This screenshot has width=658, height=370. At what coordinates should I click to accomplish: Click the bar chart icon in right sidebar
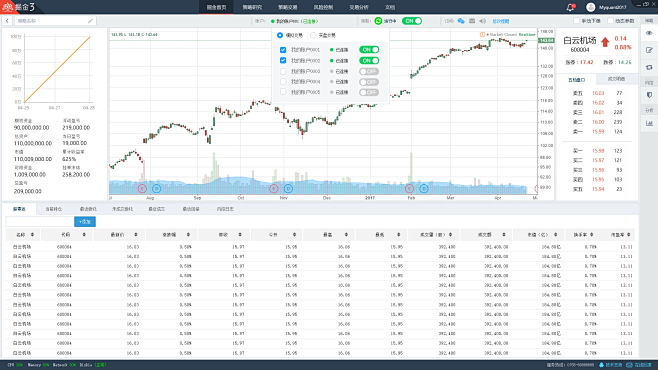[x=649, y=123]
